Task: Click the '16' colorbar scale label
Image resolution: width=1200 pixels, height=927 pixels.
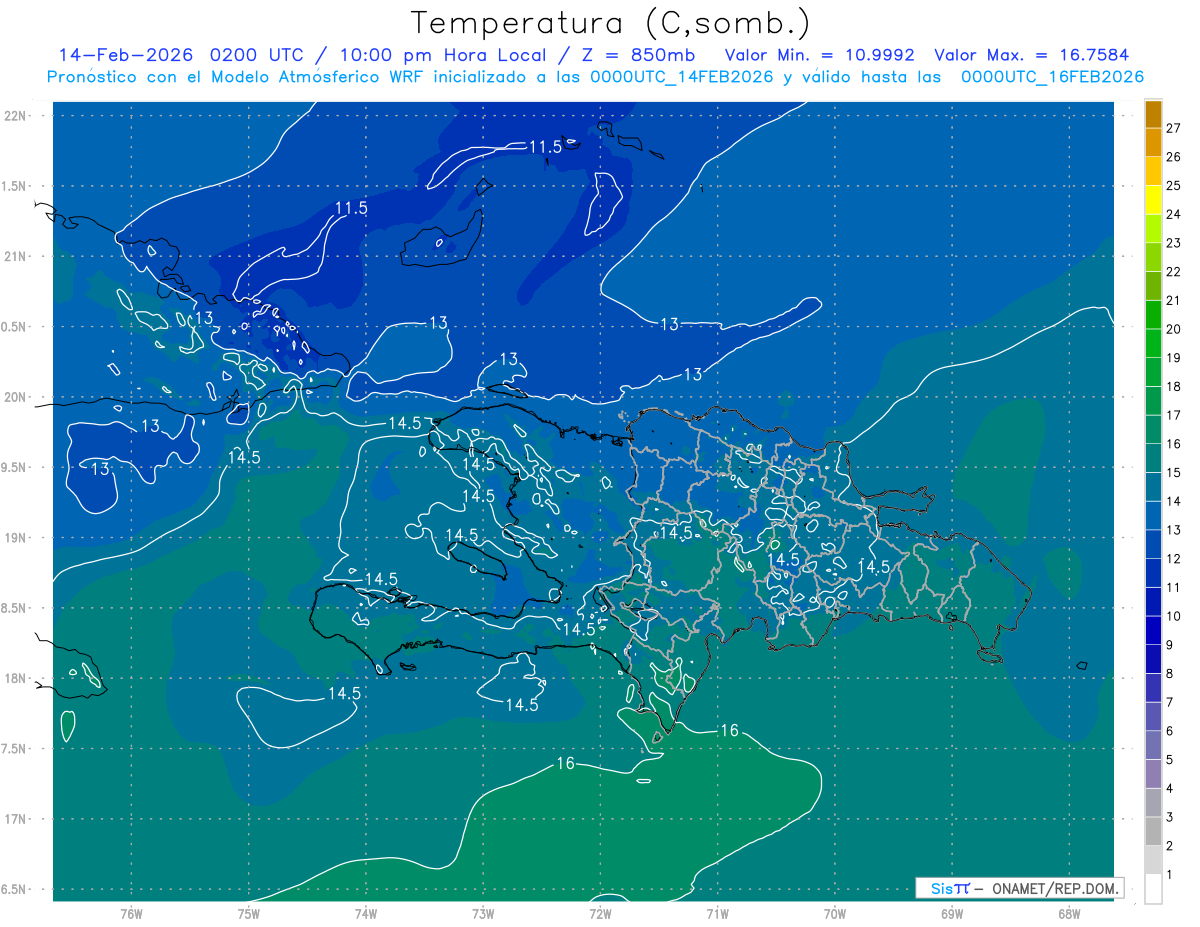Action: click(1174, 444)
